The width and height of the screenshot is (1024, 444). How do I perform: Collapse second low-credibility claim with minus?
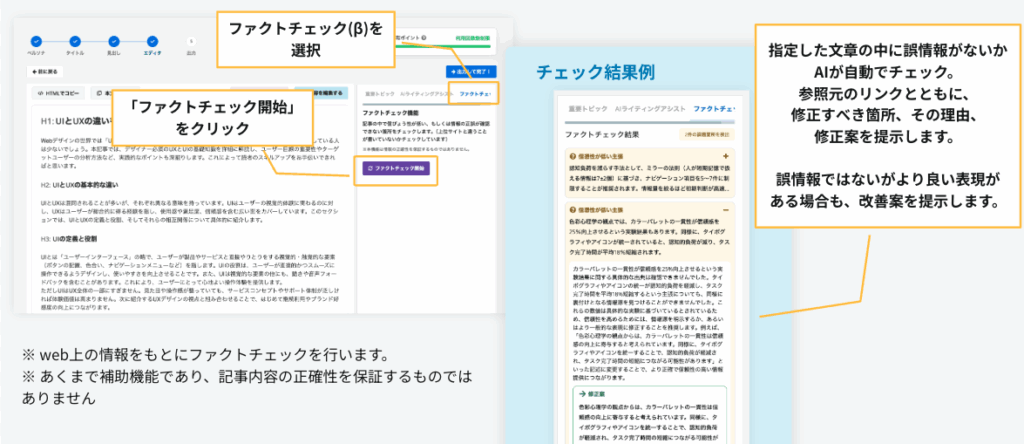click(x=726, y=210)
